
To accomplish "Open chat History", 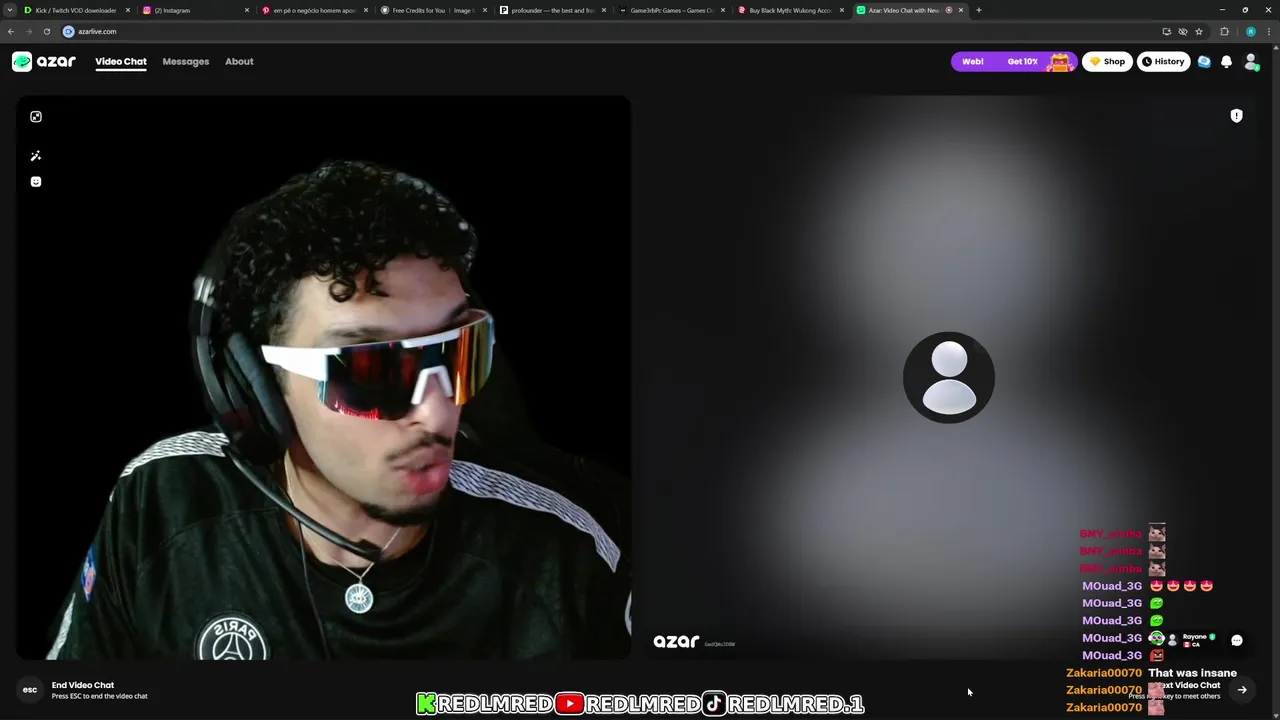I will tap(1163, 61).
